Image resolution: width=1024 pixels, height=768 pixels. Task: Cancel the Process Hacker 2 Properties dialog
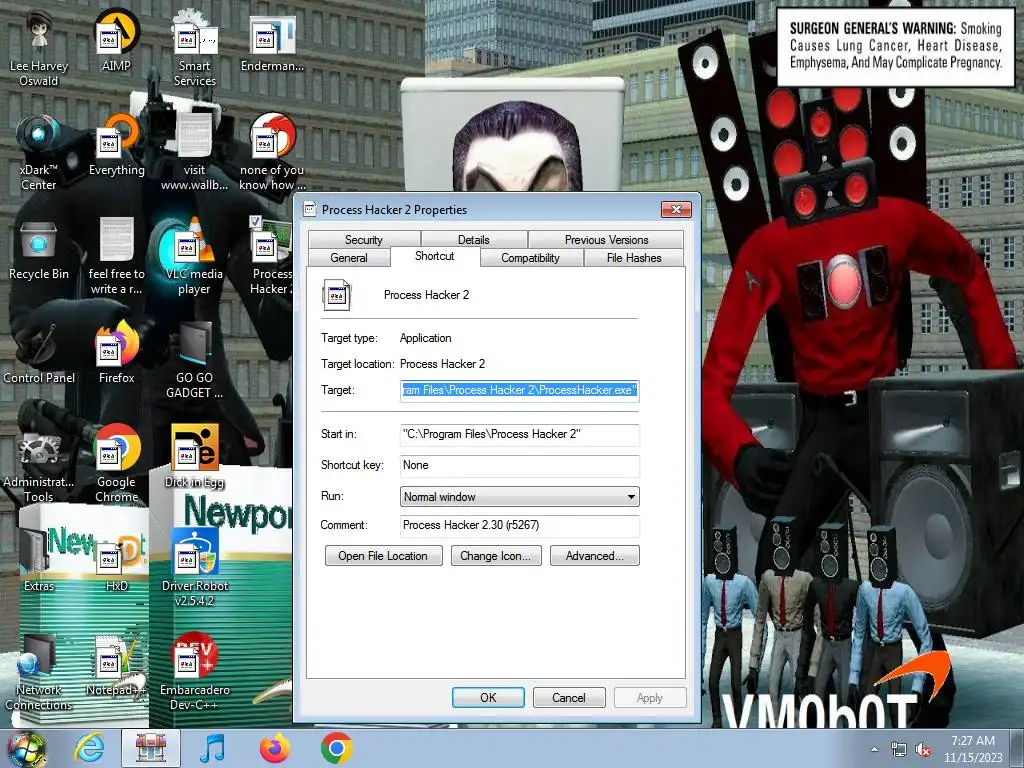point(569,697)
